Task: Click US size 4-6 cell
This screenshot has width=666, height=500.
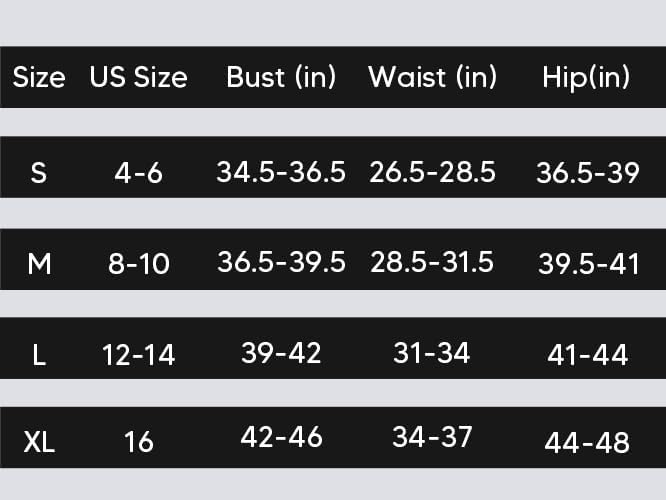Action: click(138, 173)
